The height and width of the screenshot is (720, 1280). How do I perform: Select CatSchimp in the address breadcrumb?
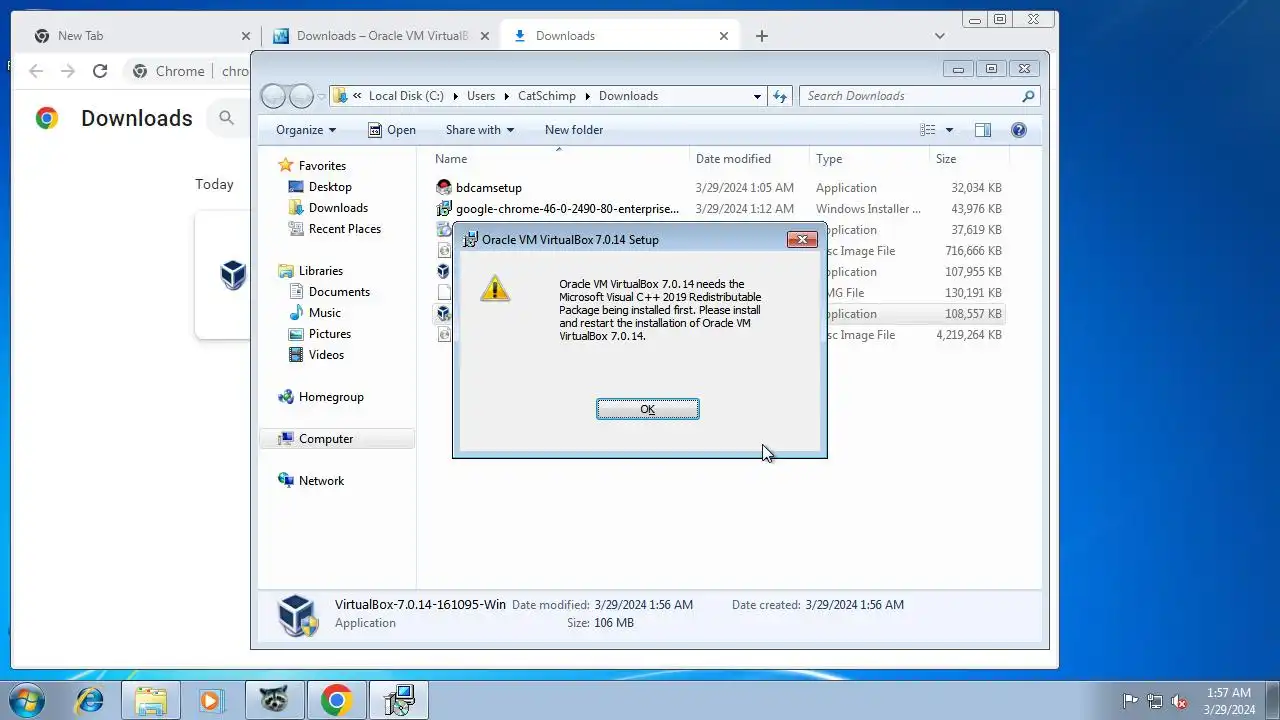click(547, 96)
